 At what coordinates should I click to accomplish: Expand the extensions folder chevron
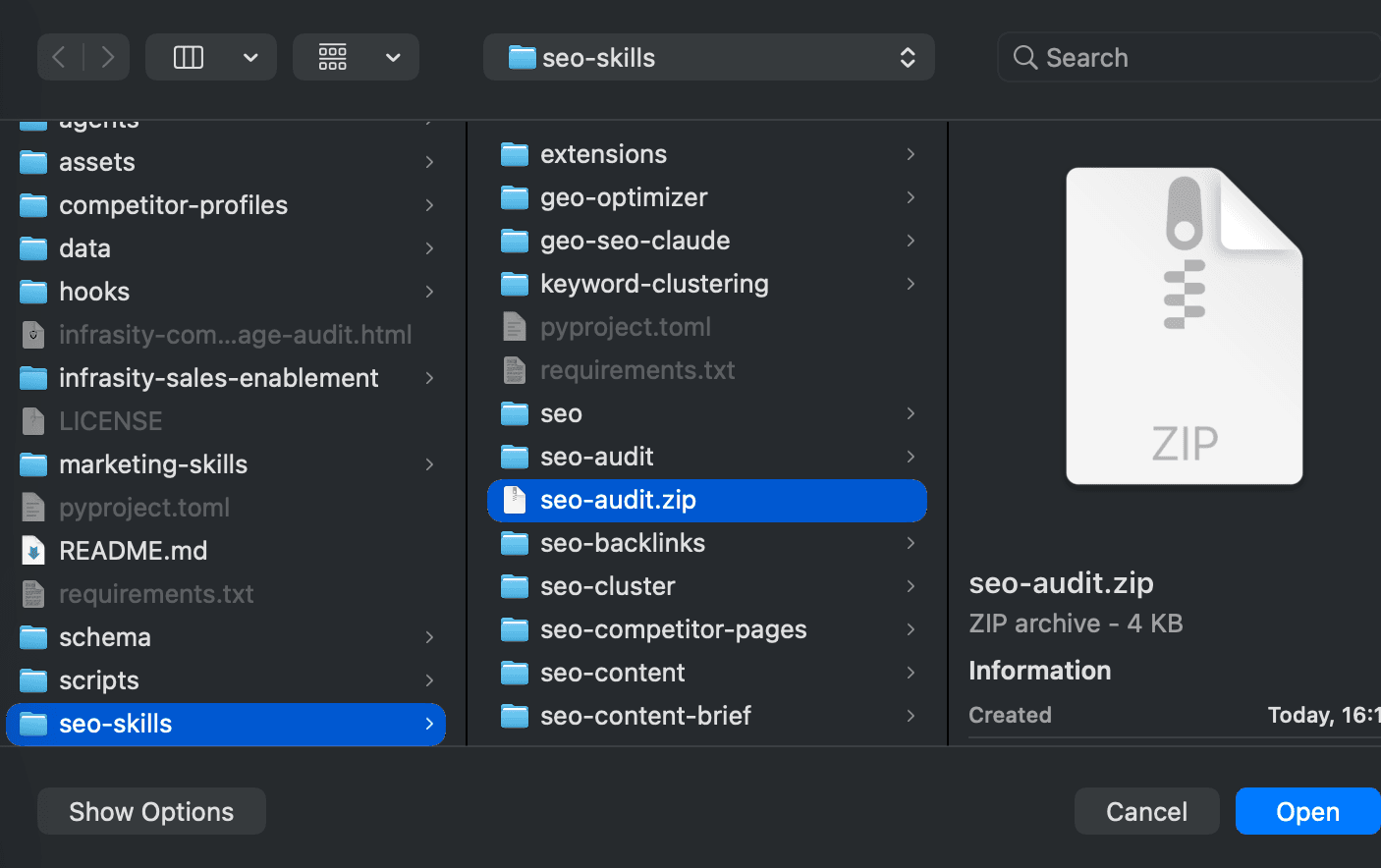(911, 154)
